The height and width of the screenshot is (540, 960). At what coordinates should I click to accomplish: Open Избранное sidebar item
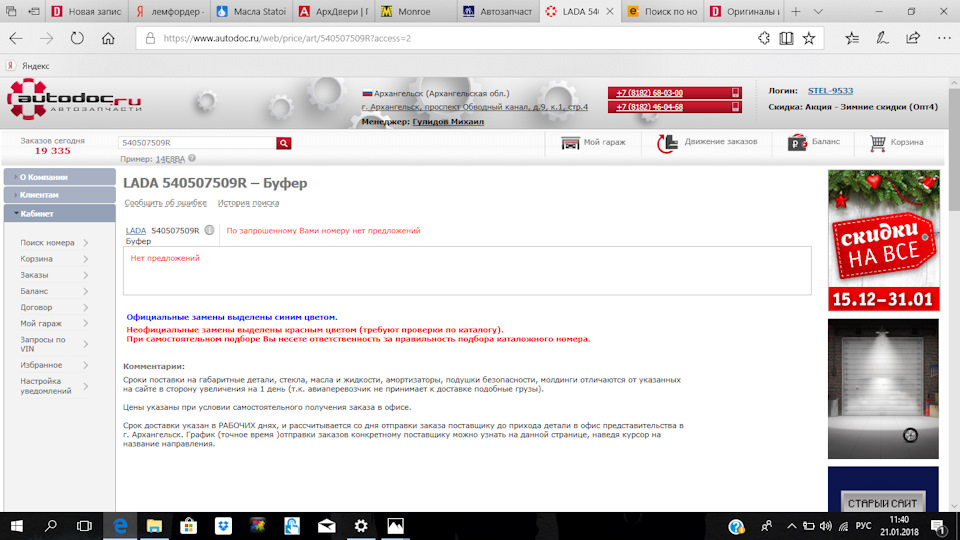coord(54,365)
